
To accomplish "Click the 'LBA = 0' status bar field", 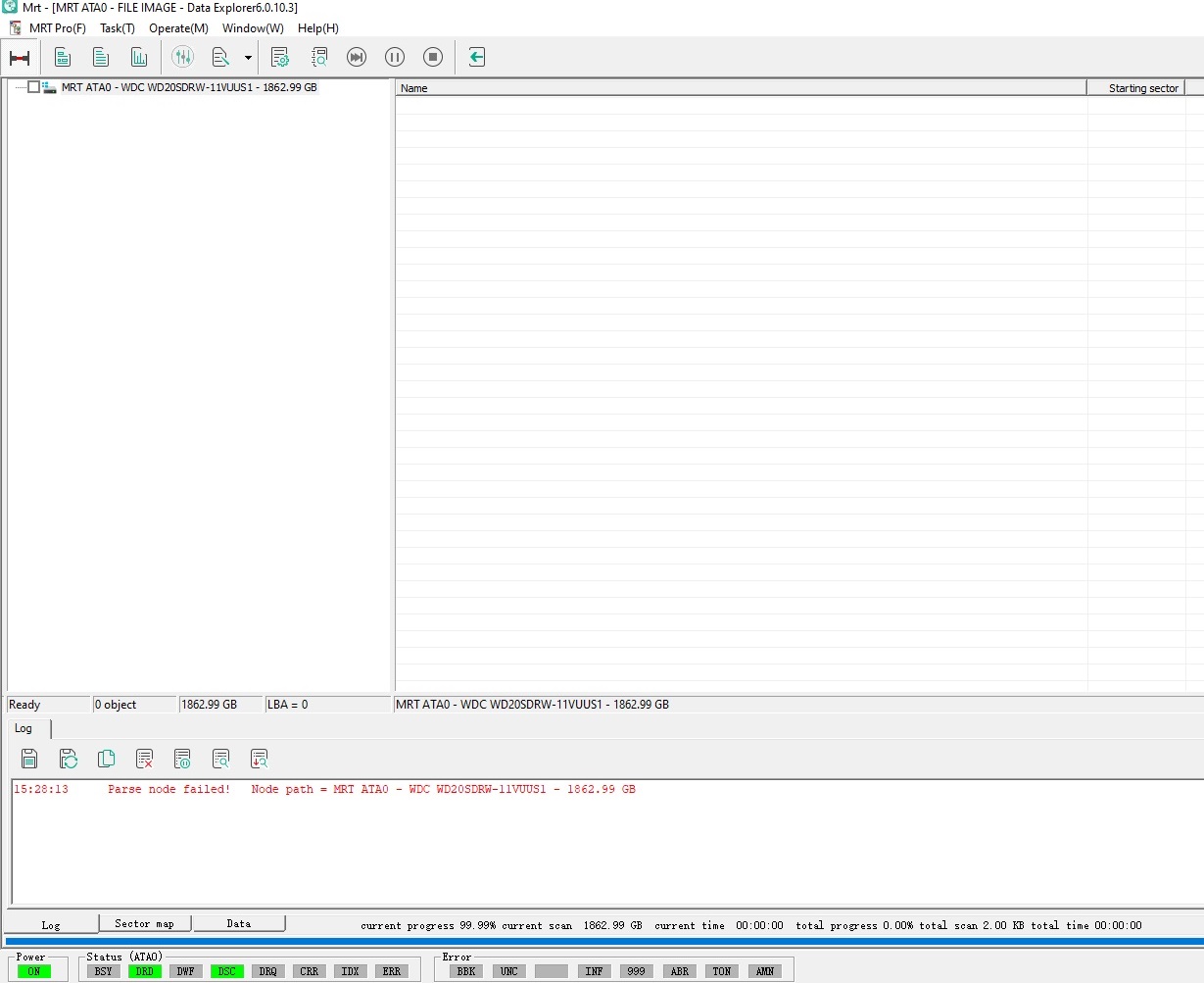I will click(327, 705).
